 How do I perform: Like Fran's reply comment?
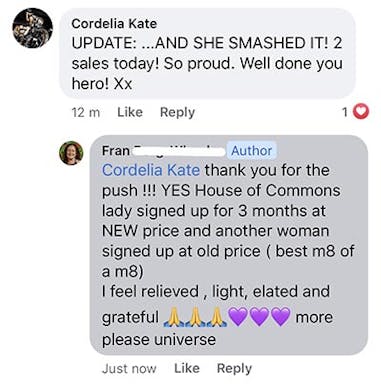[187, 368]
